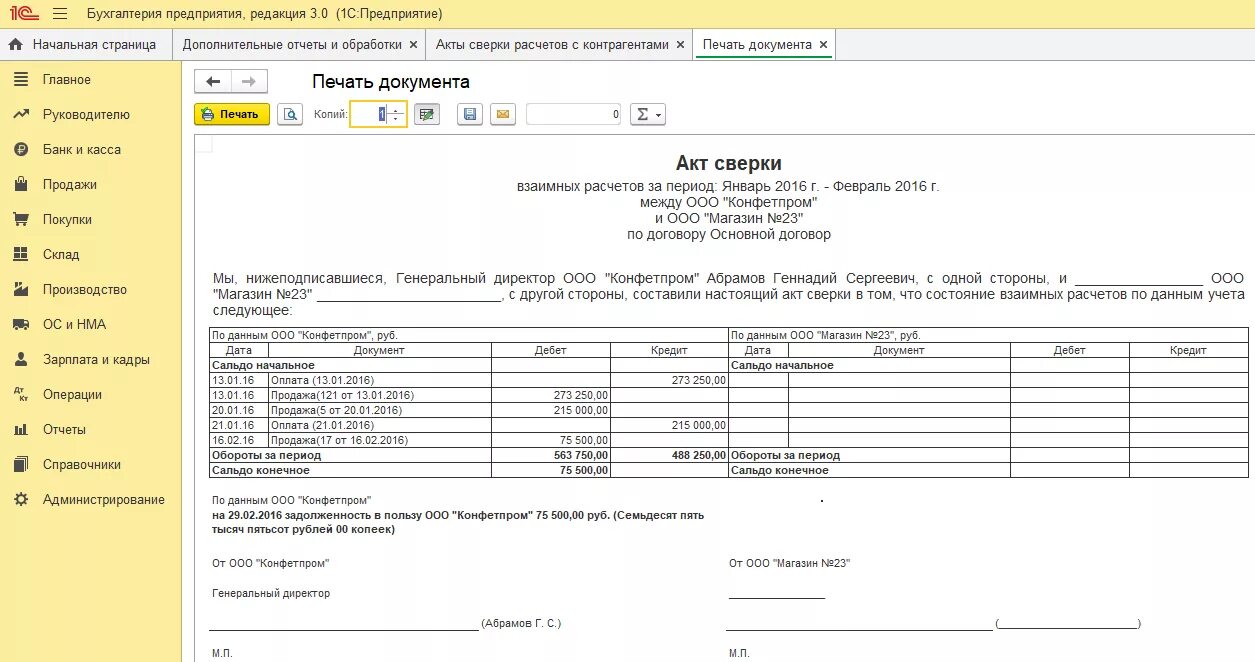Close the Печать документа tab
1255x662 pixels.
(823, 45)
